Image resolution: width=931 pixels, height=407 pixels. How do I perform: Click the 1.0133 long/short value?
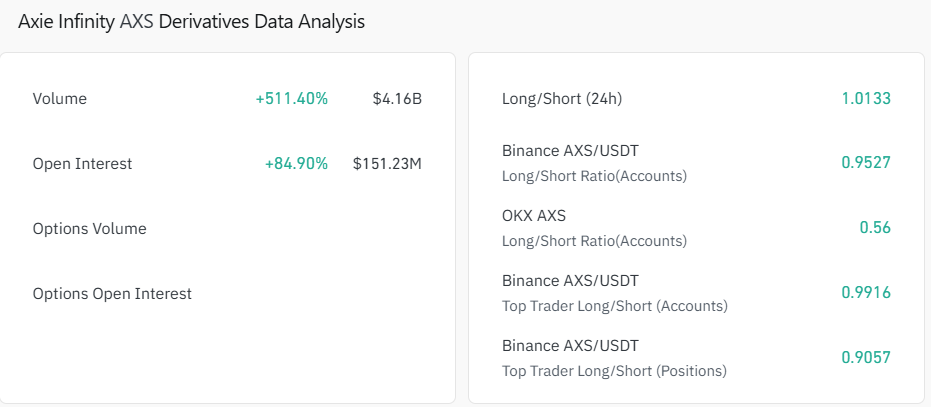coord(866,99)
